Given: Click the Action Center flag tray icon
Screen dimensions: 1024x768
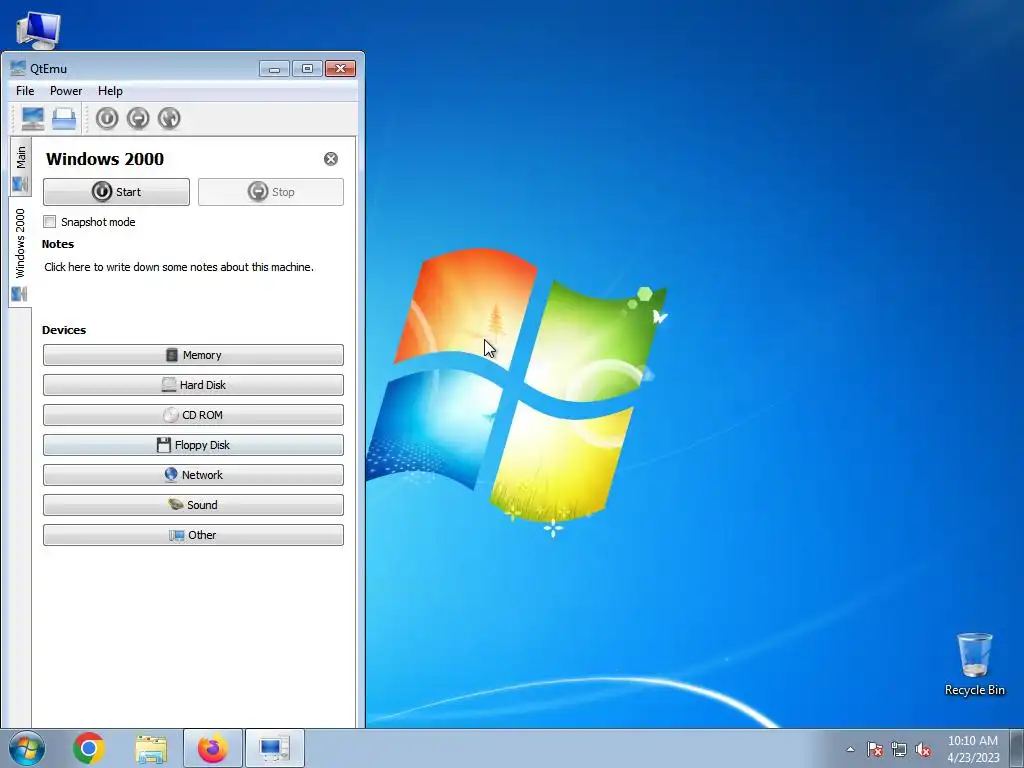Looking at the screenshot, I should pos(875,749).
